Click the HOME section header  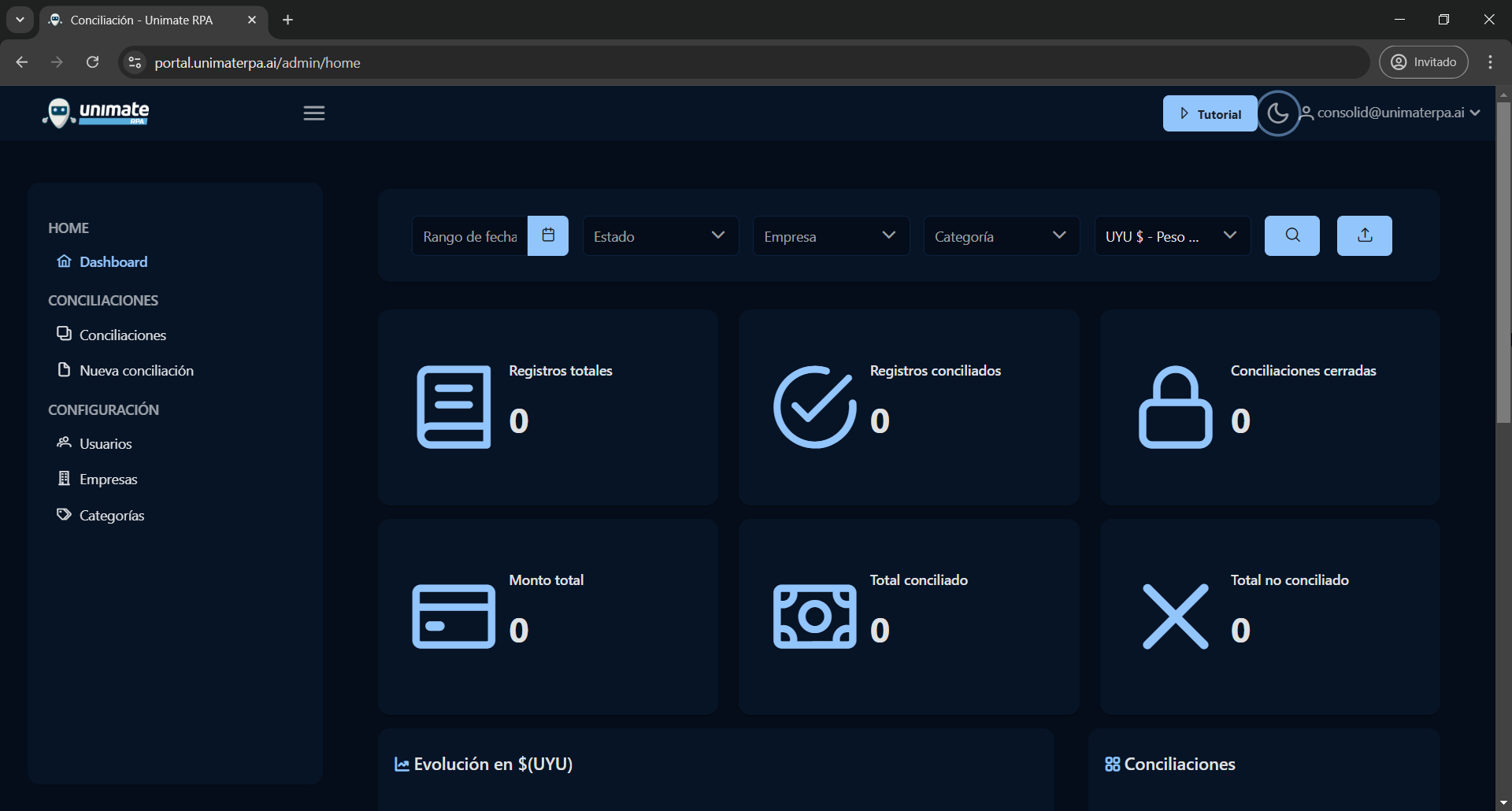point(69,228)
